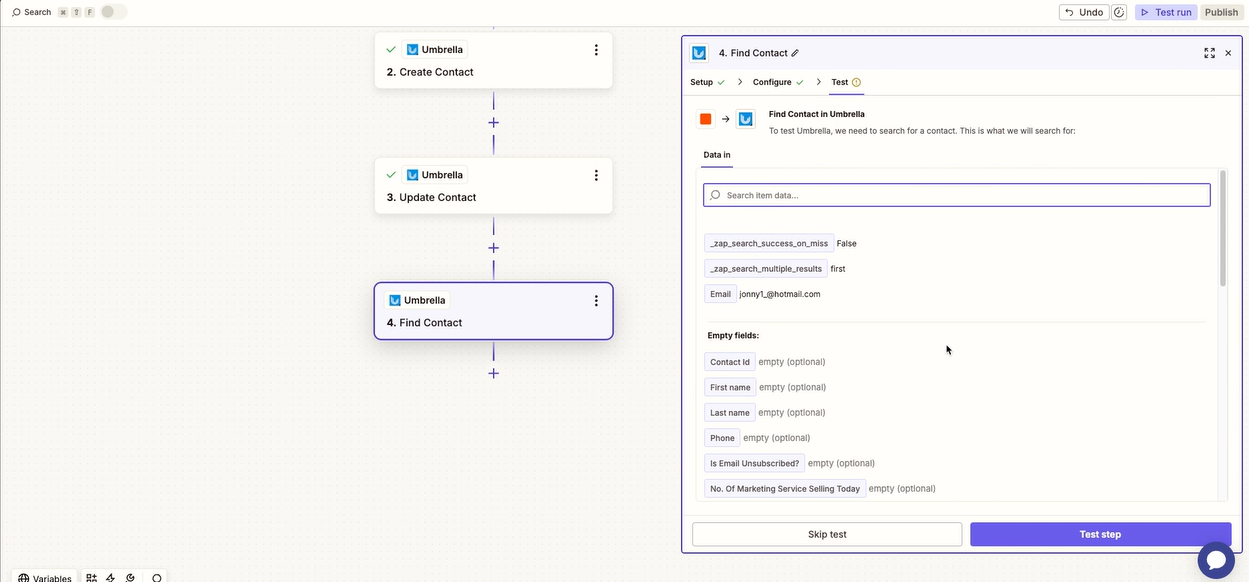Screen dimensions: 1249x582
Task: Open the three-dot menu on Update Contact
Action: pyautogui.click(x=596, y=175)
